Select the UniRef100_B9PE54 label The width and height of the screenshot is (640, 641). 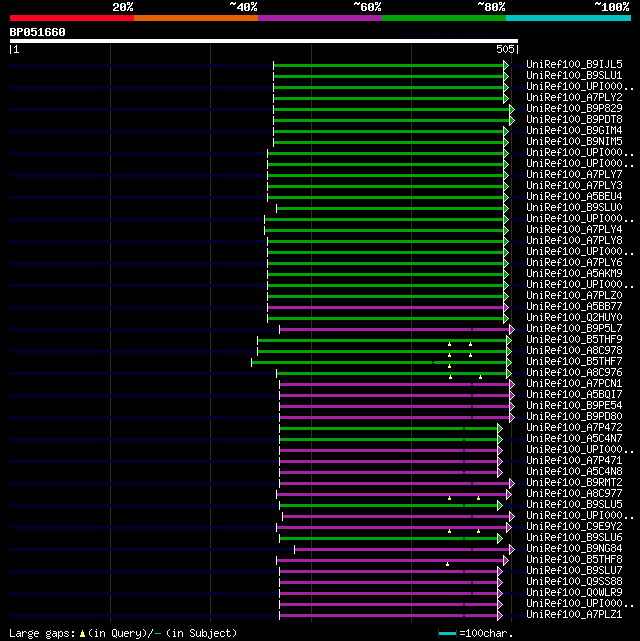[x=574, y=406]
